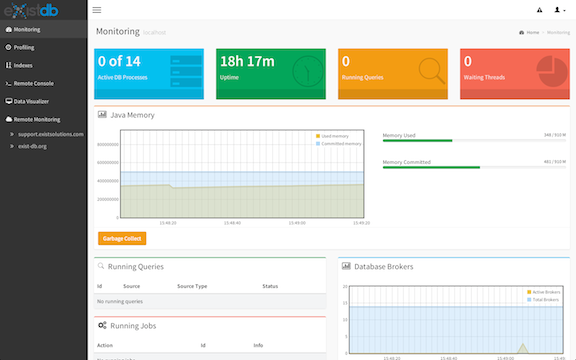Screen dimensions: 576x360
Task: Click the eXist-db logo
Action: [x=31, y=10]
